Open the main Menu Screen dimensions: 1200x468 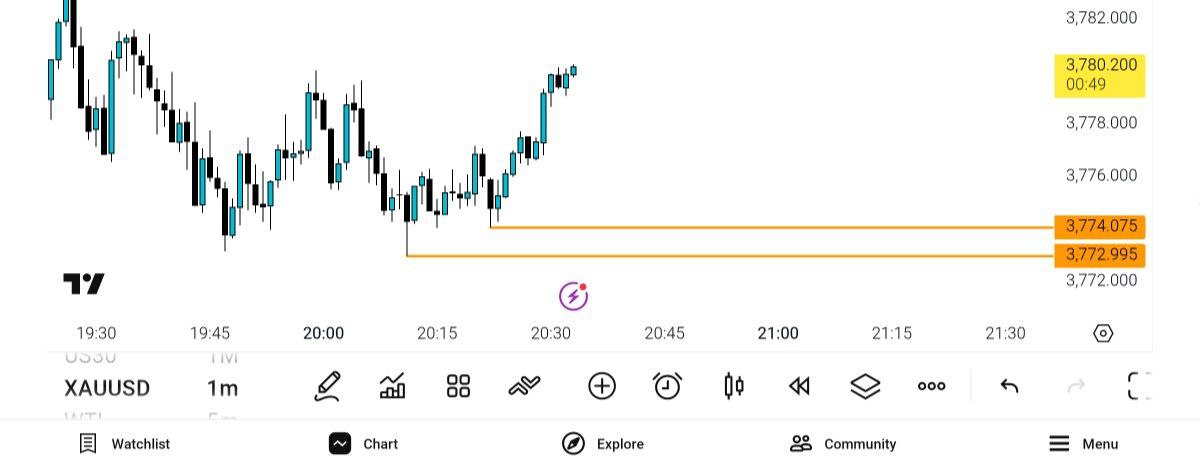pos(1083,444)
